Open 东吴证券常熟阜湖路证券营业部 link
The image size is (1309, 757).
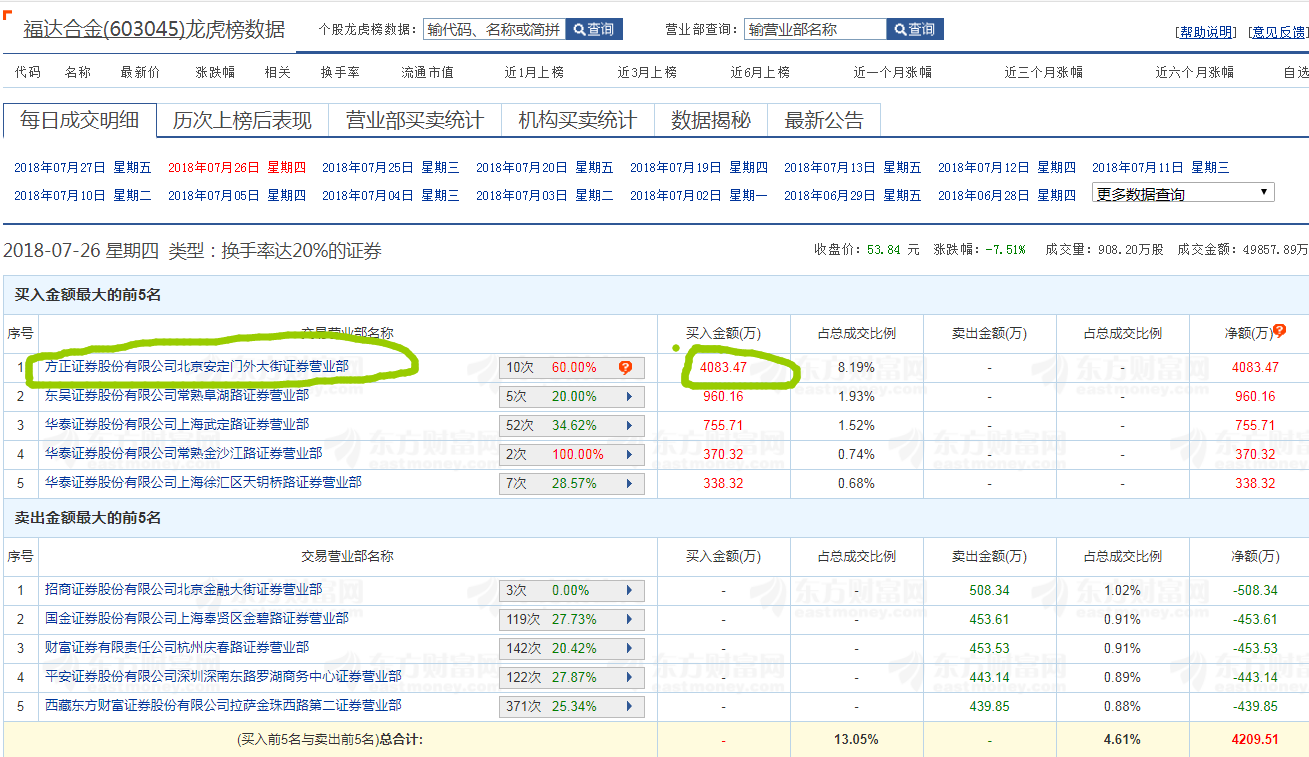point(177,396)
